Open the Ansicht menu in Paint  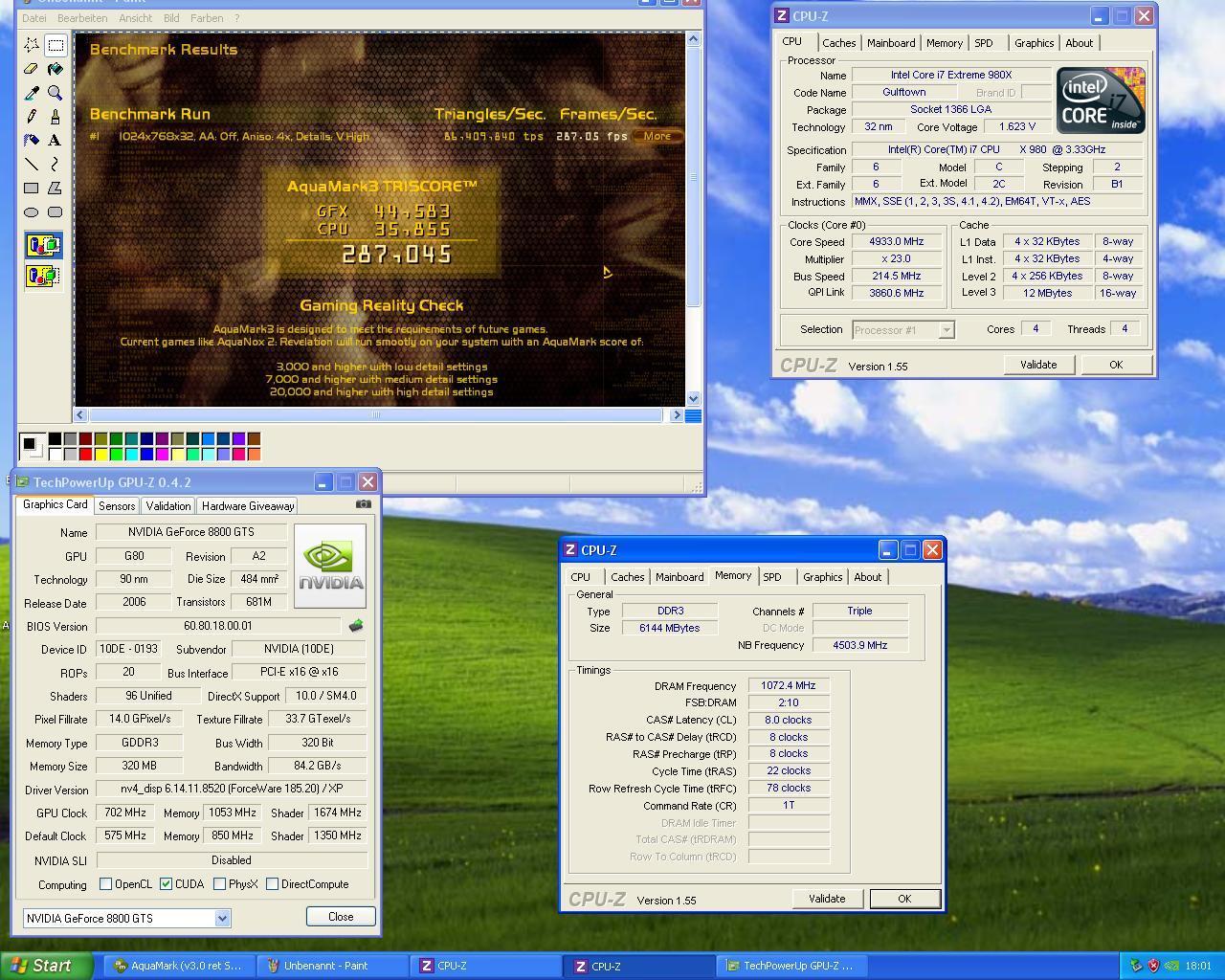tap(135, 18)
